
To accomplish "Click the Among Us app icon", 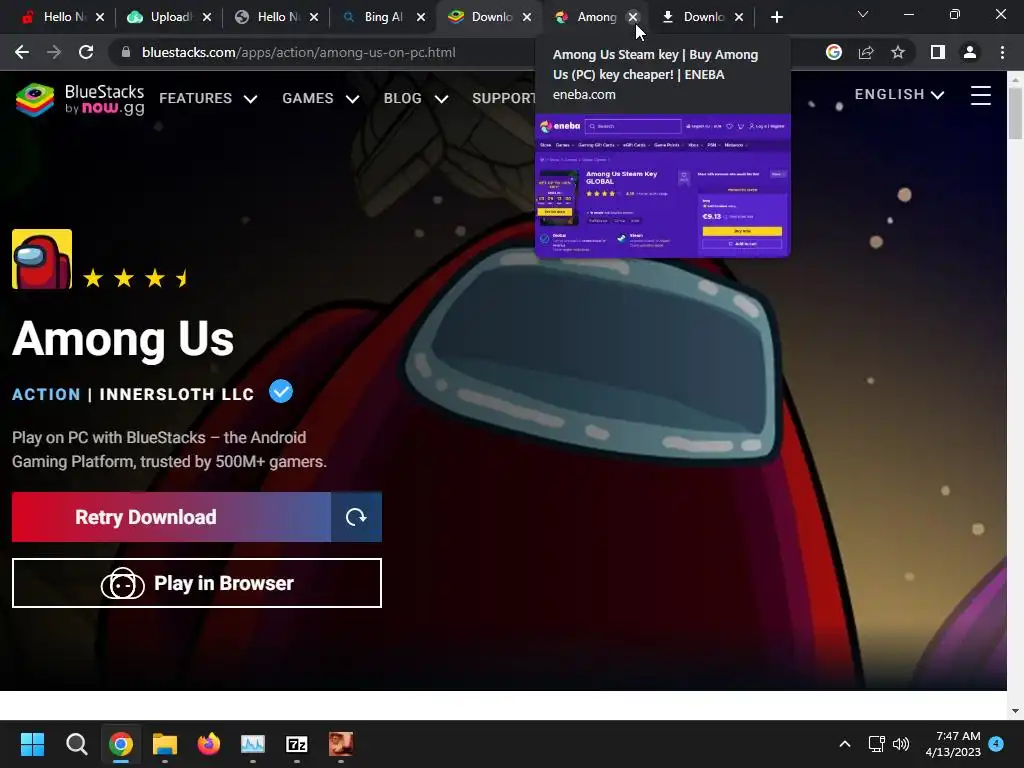I will (x=42, y=259).
